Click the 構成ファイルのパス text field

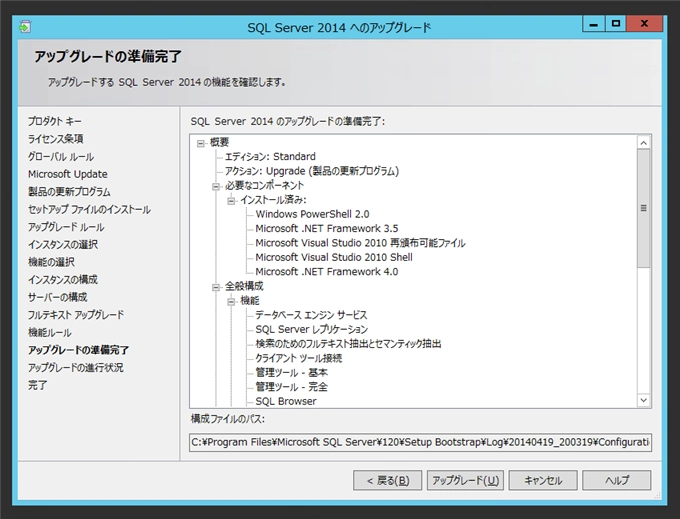pos(420,442)
